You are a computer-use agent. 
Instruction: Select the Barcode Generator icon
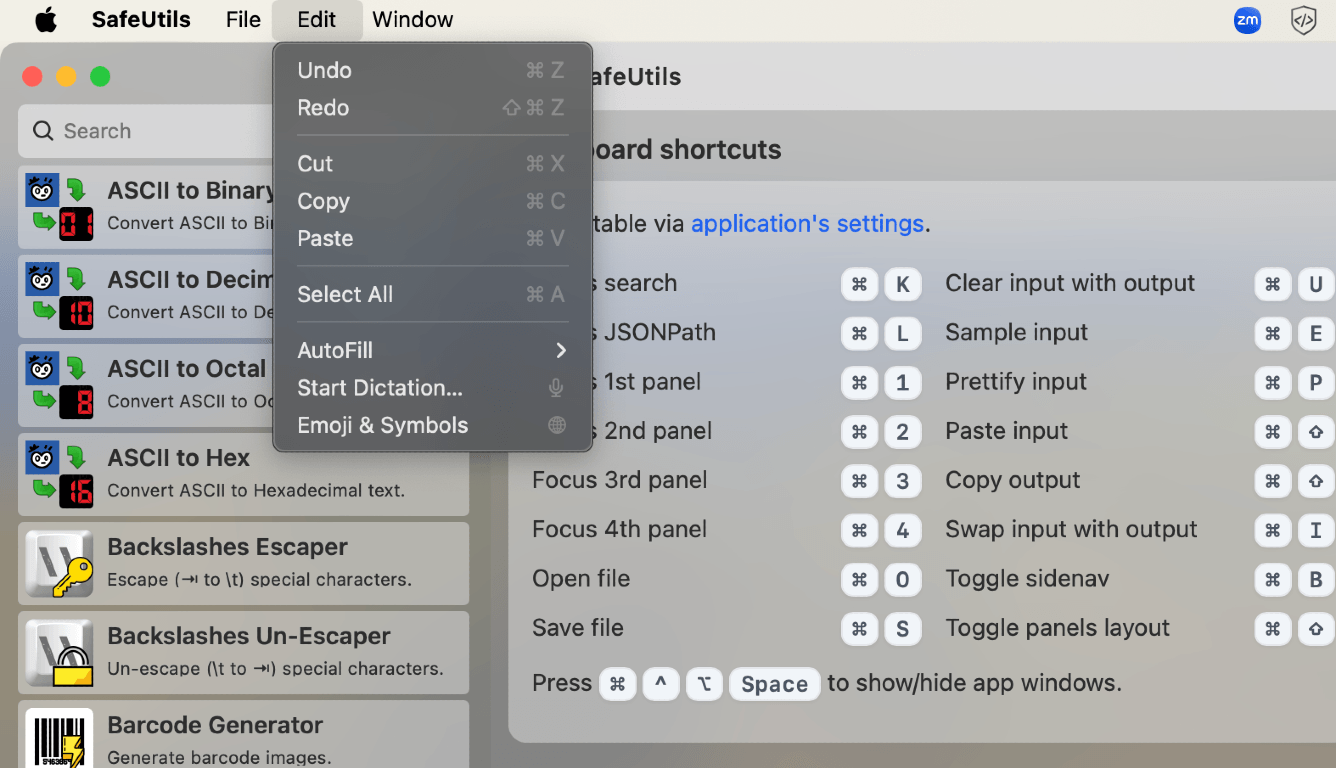click(x=59, y=738)
